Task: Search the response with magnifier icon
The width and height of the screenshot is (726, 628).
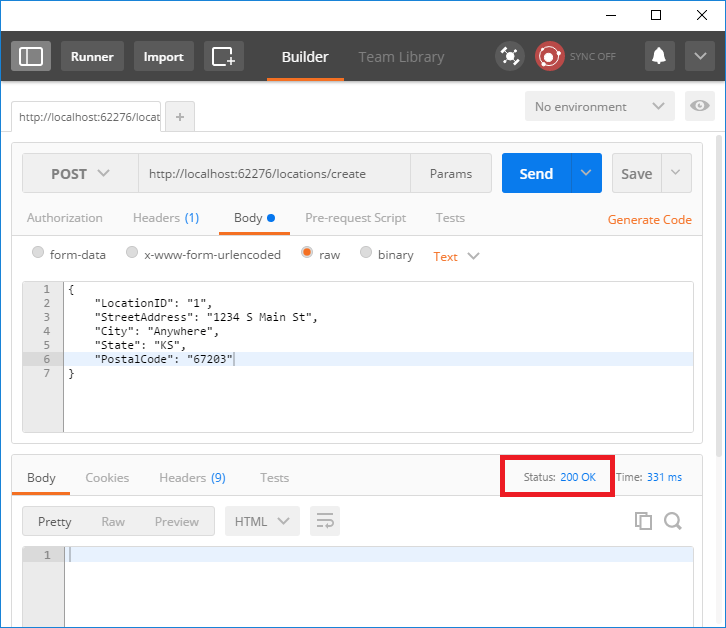Action: pyautogui.click(x=673, y=521)
